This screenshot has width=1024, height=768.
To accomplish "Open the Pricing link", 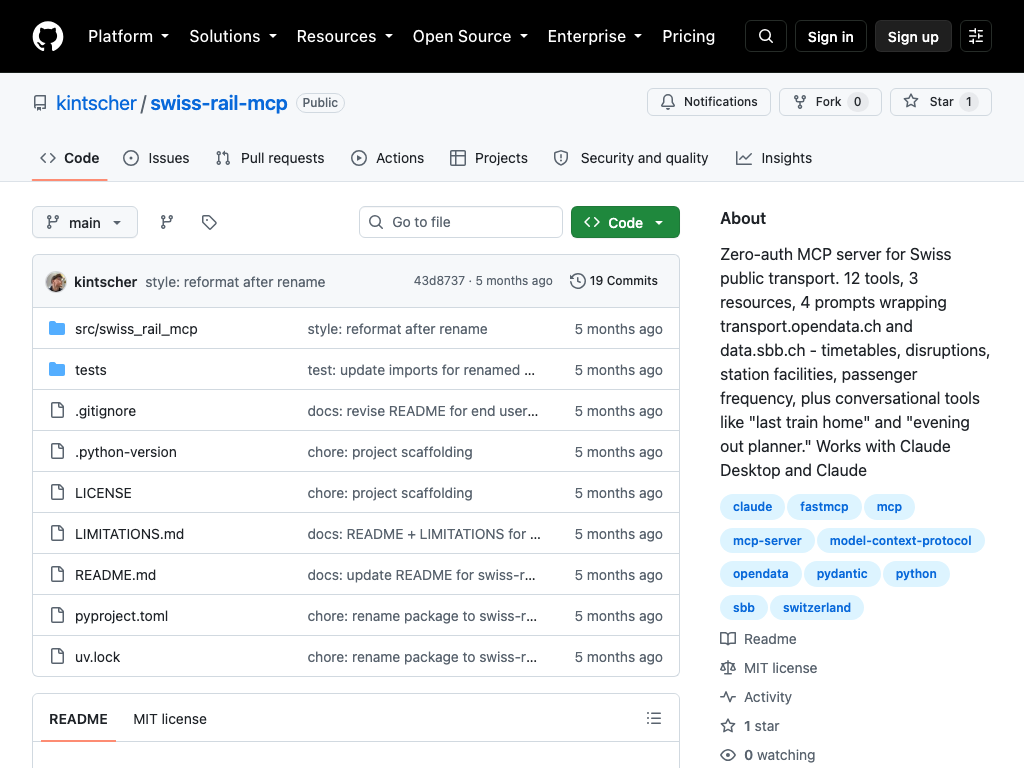I will (688, 37).
